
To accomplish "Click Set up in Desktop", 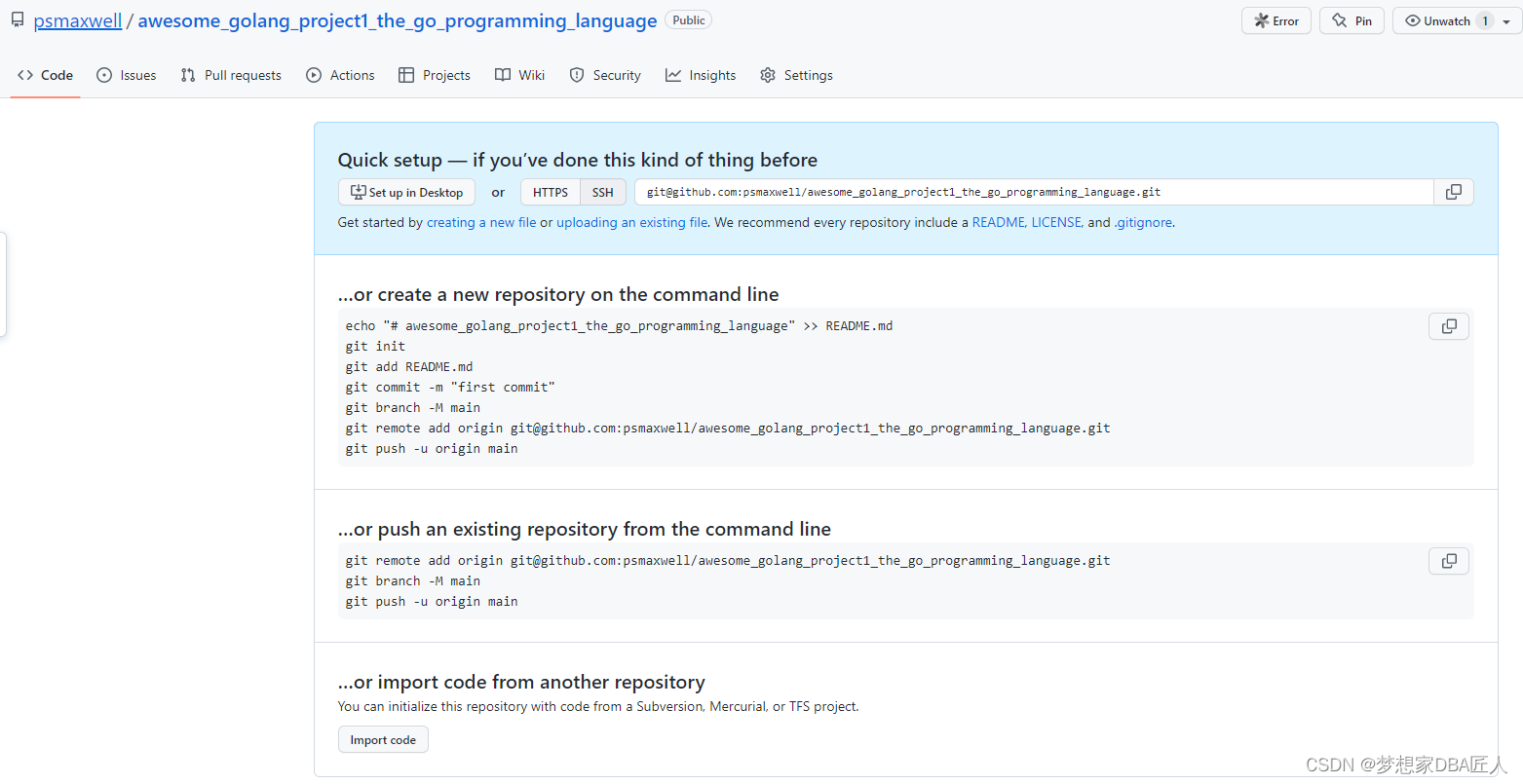I will tap(406, 192).
